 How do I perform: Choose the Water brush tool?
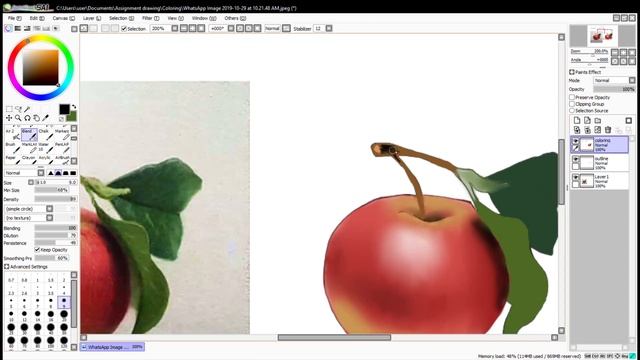[x=46, y=147]
